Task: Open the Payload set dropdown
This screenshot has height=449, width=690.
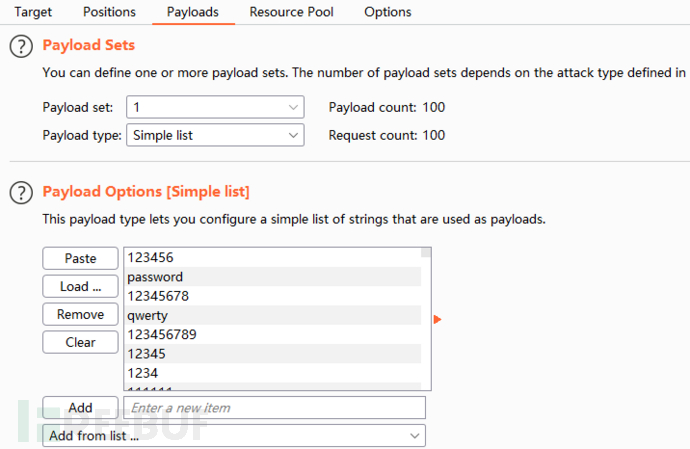Action: [214, 107]
